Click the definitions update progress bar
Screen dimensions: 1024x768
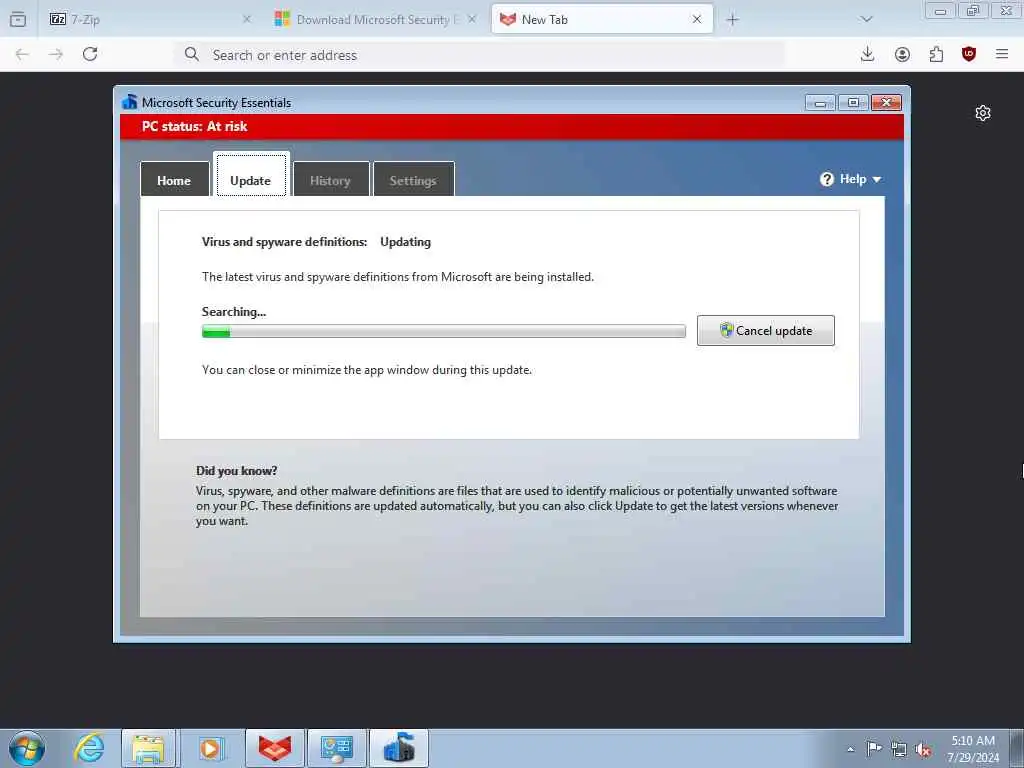pos(444,331)
